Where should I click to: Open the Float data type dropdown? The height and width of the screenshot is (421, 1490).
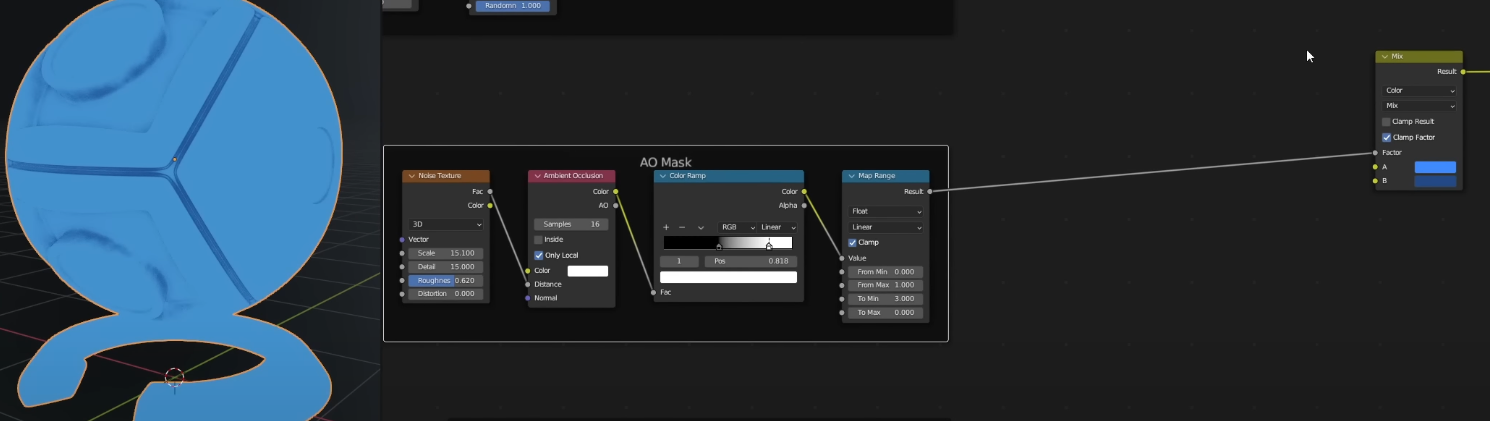(886, 212)
